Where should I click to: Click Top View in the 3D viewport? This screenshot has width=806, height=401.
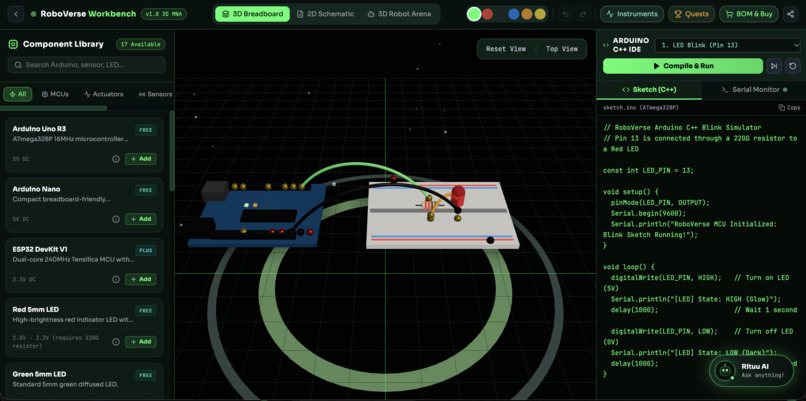pos(562,49)
